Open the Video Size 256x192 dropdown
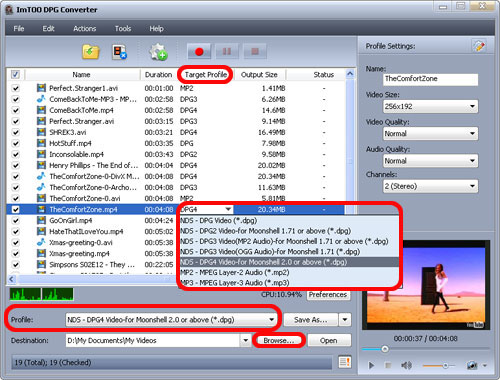This screenshot has width=500, height=380. coord(430,106)
